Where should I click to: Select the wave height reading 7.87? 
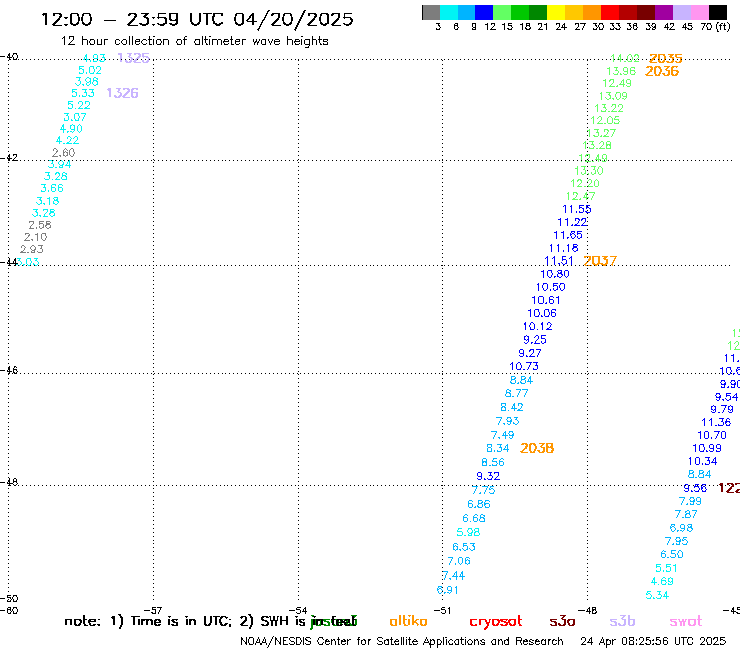click(x=686, y=515)
